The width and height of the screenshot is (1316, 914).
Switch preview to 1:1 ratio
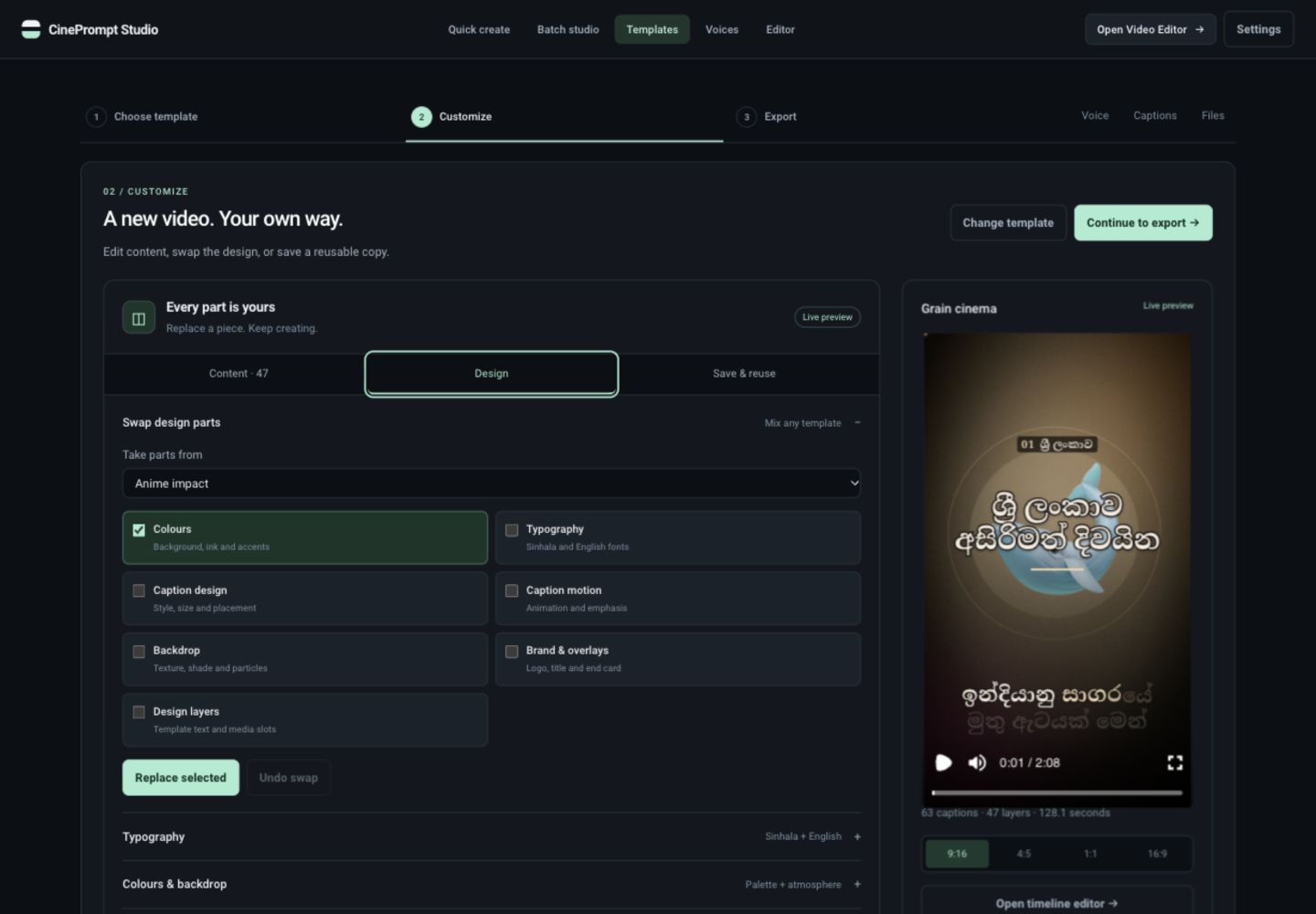[1090, 854]
